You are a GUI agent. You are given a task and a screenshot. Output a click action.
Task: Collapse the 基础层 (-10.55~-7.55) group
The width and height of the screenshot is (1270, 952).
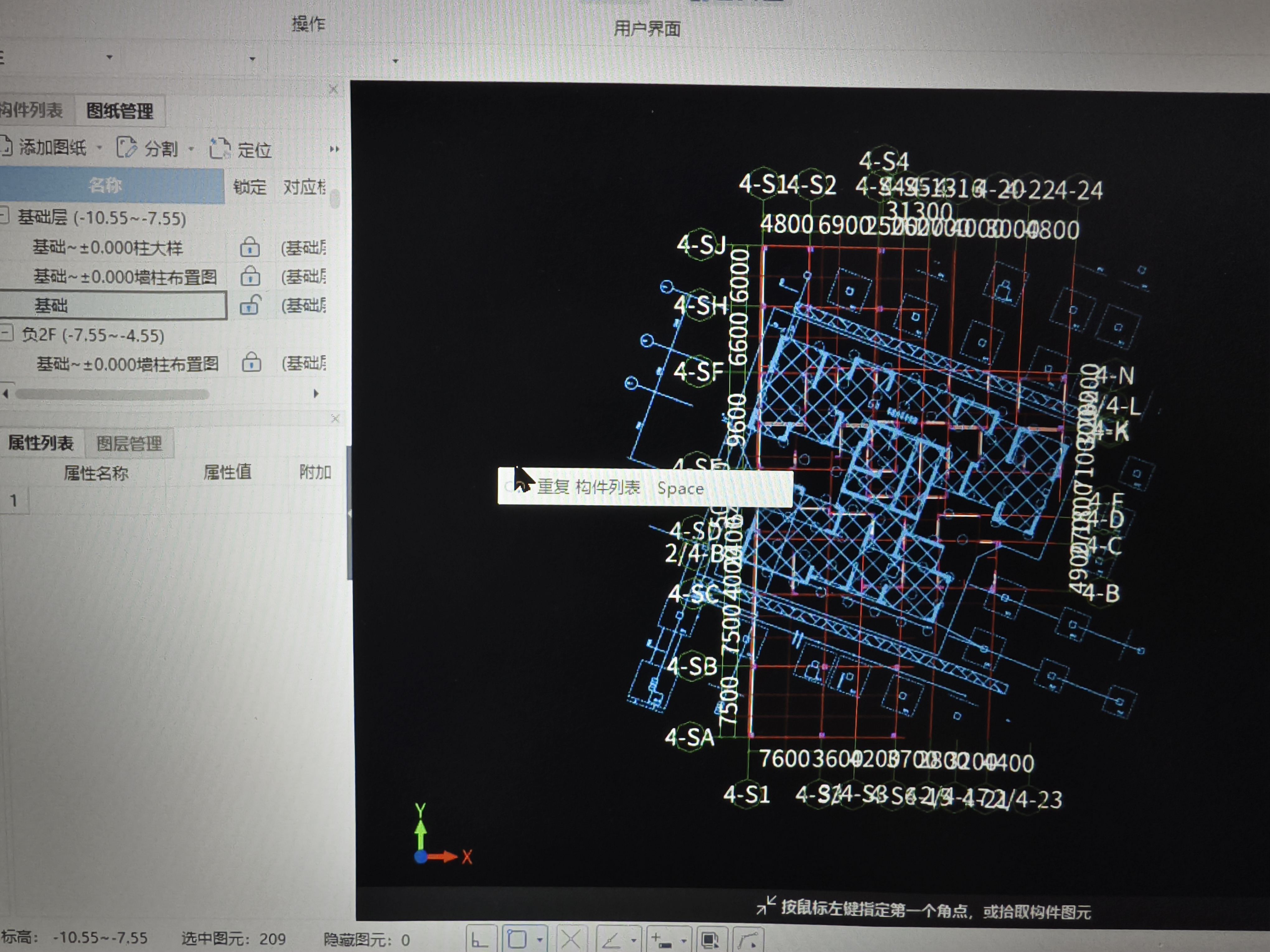pyautogui.click(x=4, y=216)
